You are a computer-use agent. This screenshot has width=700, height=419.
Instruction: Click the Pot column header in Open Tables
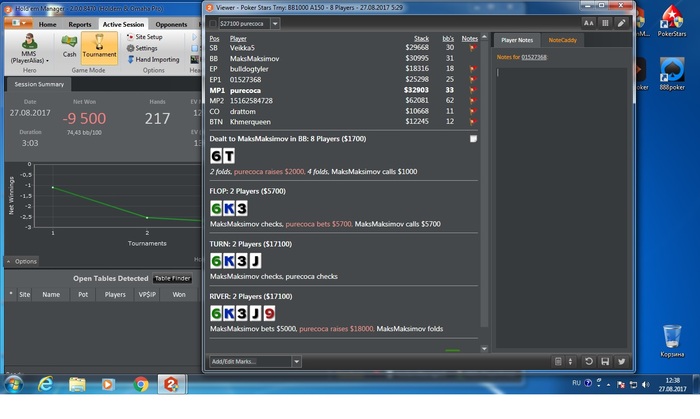83,295
